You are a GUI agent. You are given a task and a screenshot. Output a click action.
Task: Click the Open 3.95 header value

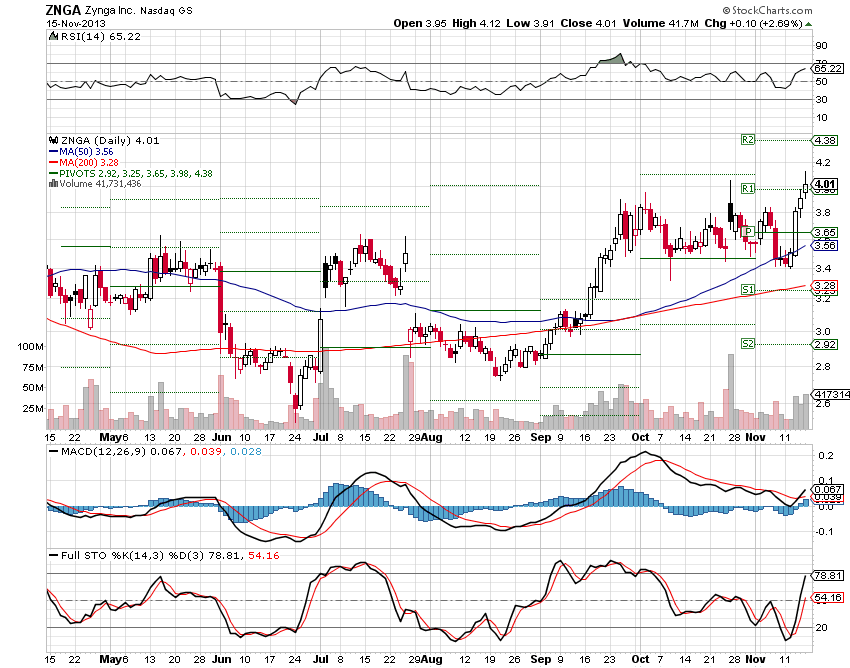[420, 23]
